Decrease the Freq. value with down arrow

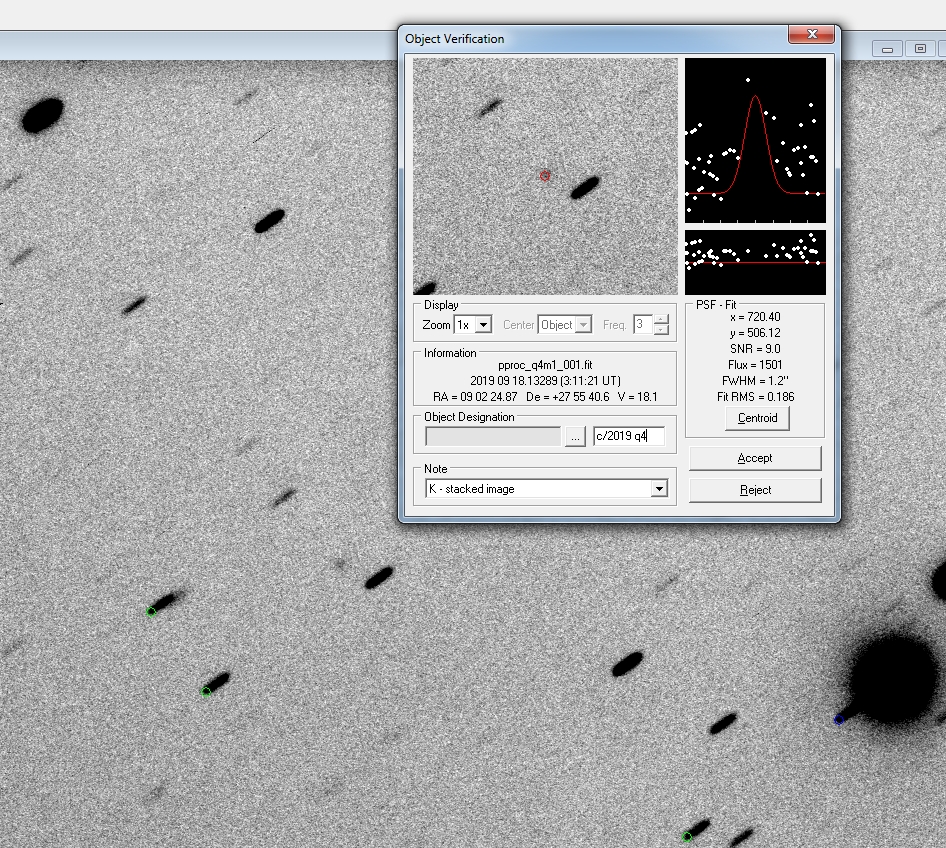661,329
